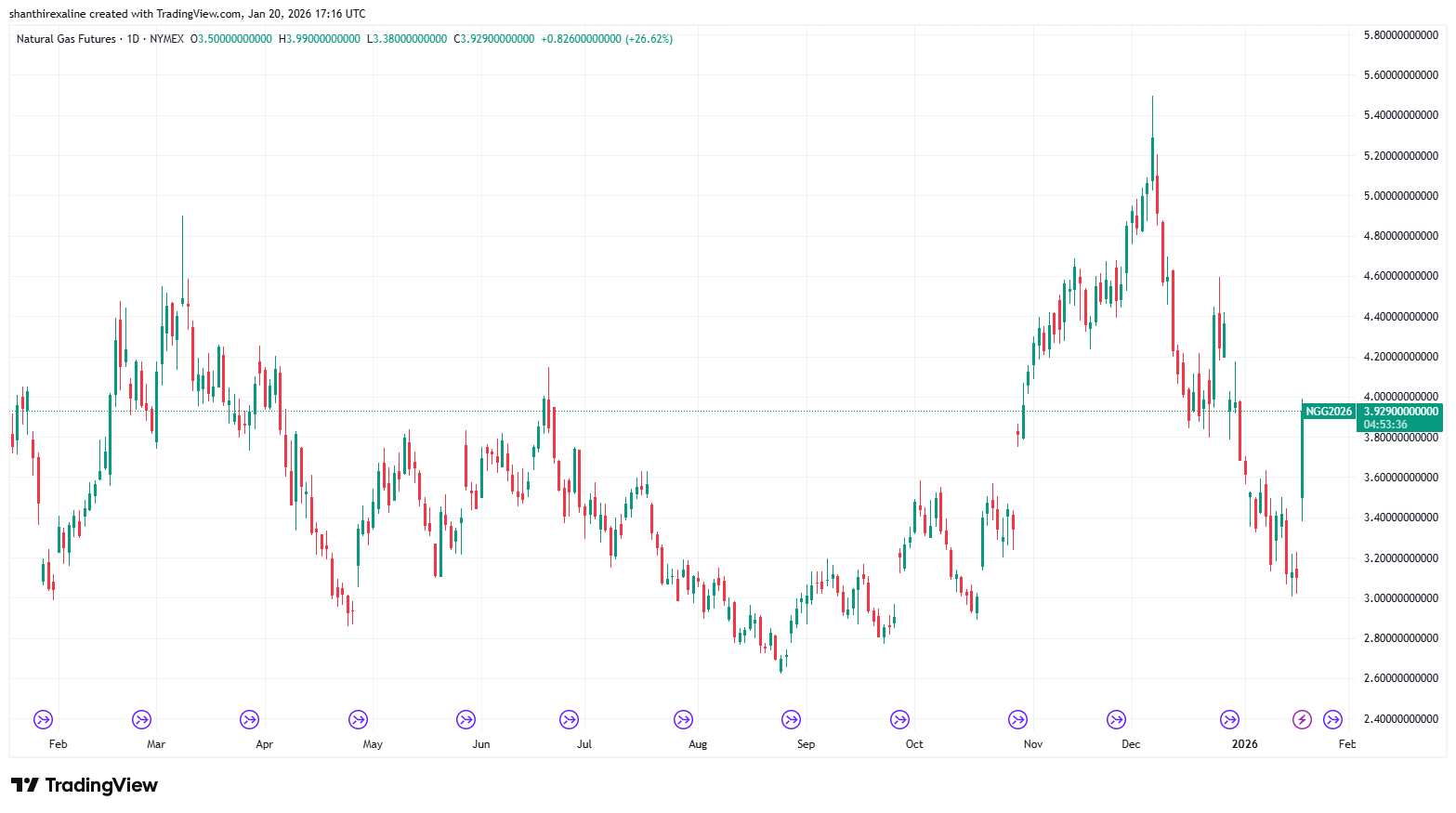Viewport: 1456px width, 813px height.
Task: Open the rollover marker icon above Jun
Action: coord(466,719)
